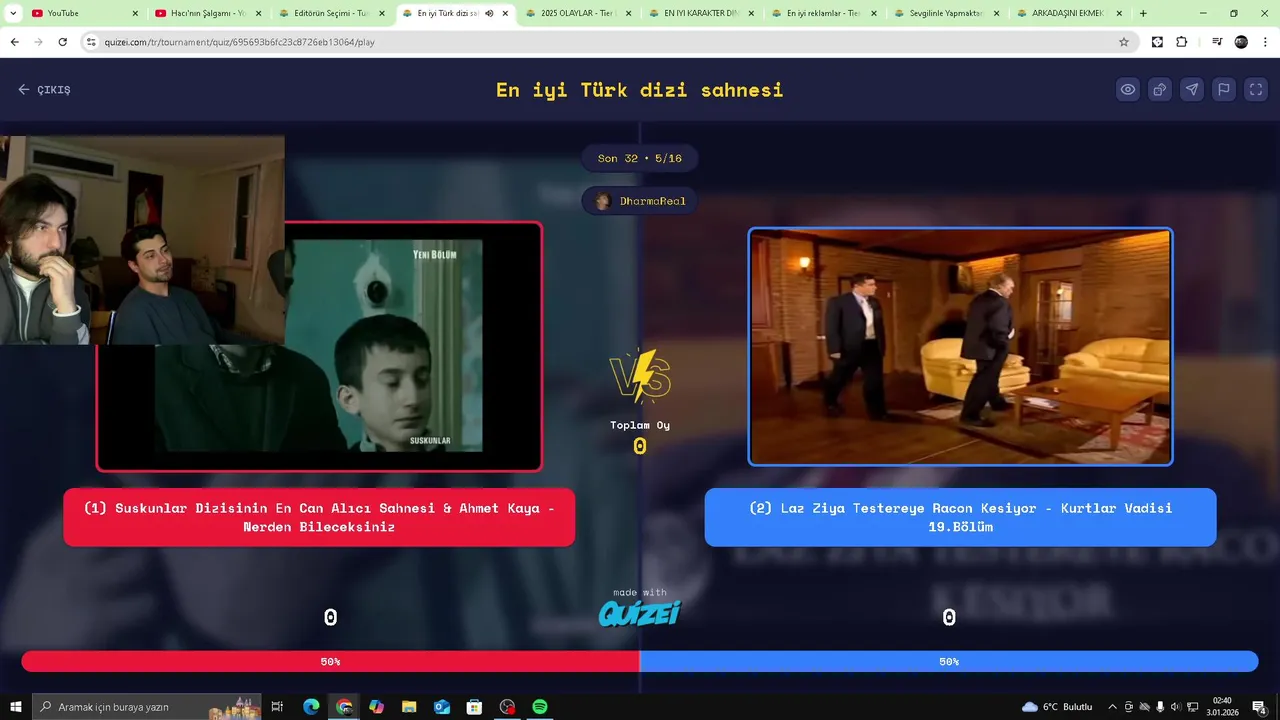The image size is (1280, 720).
Task: Click the Kurtlar Vadisi video thumbnail
Action: [x=960, y=347]
